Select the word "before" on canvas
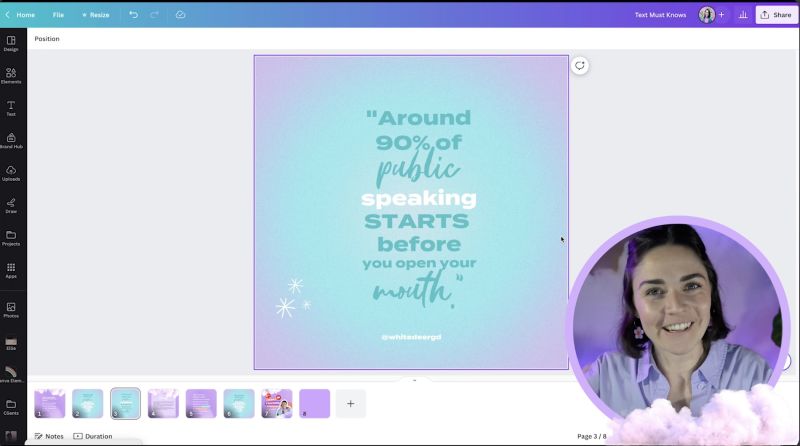 tap(419, 244)
